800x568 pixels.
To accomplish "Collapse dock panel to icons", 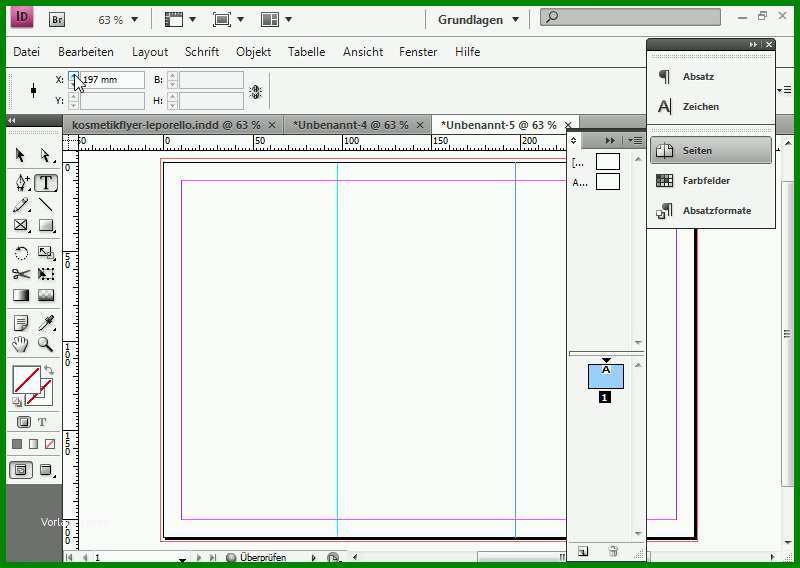I will point(753,44).
